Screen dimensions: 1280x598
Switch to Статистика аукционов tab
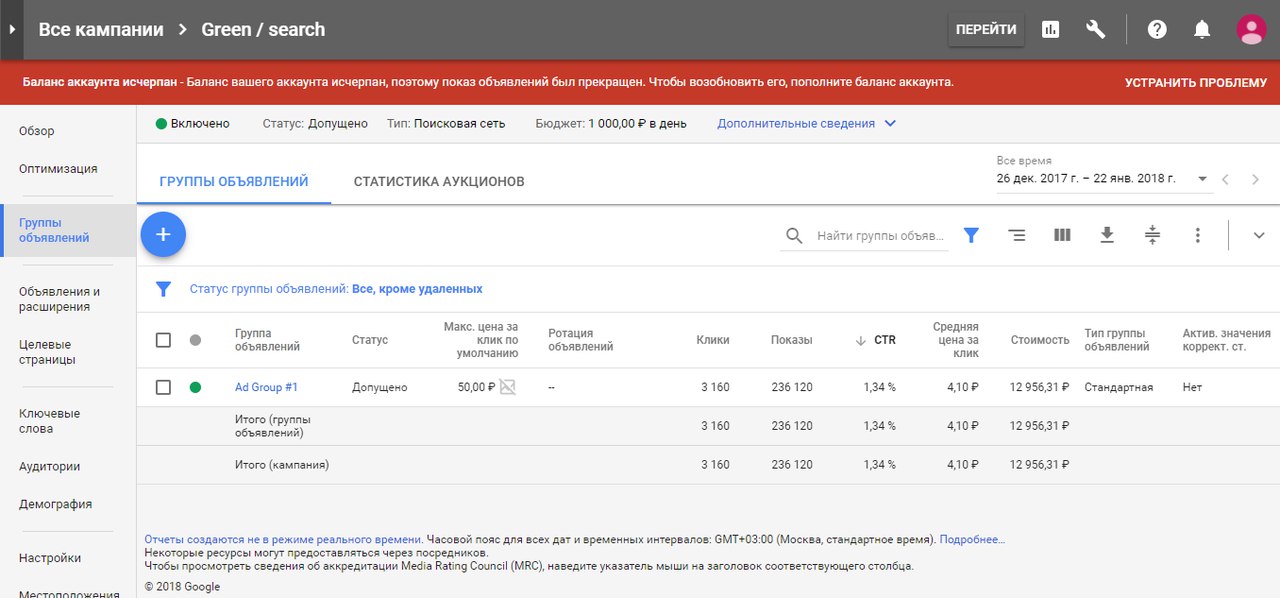pyautogui.click(x=439, y=181)
